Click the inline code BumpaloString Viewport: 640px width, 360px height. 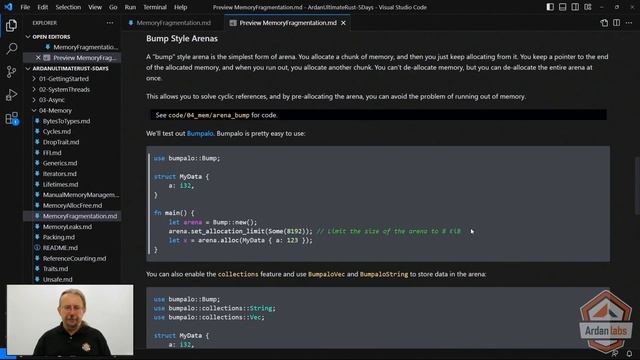click(384, 274)
